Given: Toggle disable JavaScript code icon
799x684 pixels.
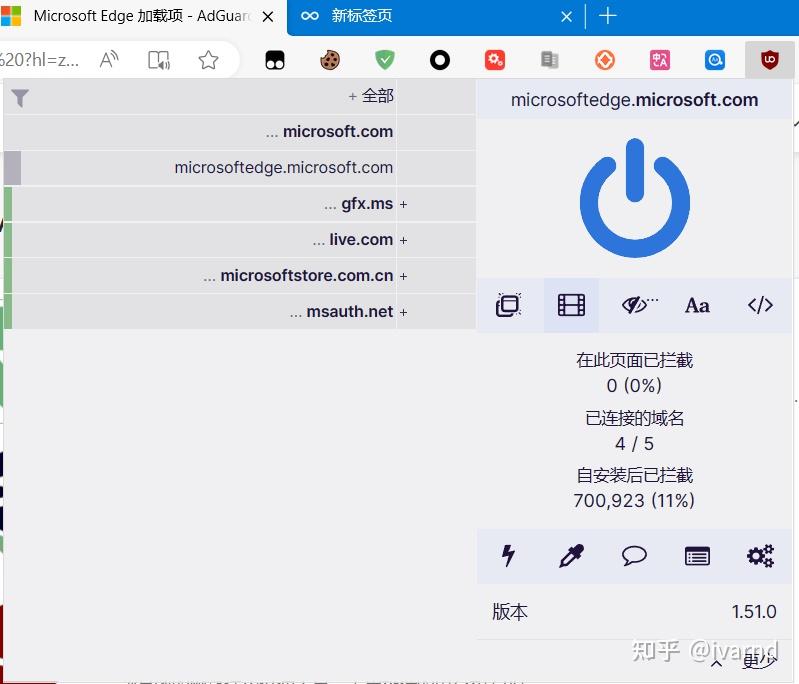Looking at the screenshot, I should point(760,305).
